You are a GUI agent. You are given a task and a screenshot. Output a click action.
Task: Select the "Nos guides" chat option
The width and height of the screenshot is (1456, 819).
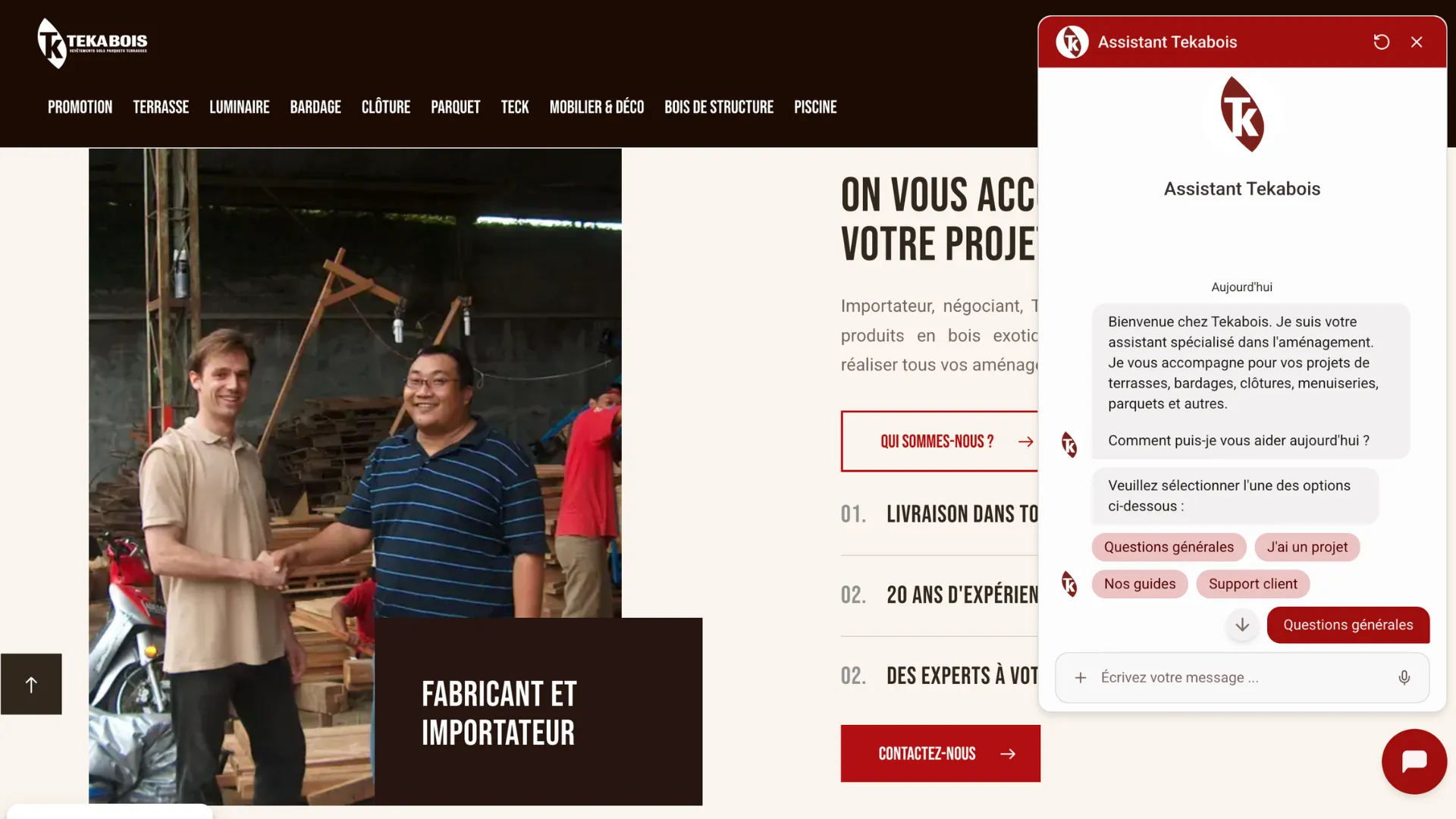[1140, 584]
